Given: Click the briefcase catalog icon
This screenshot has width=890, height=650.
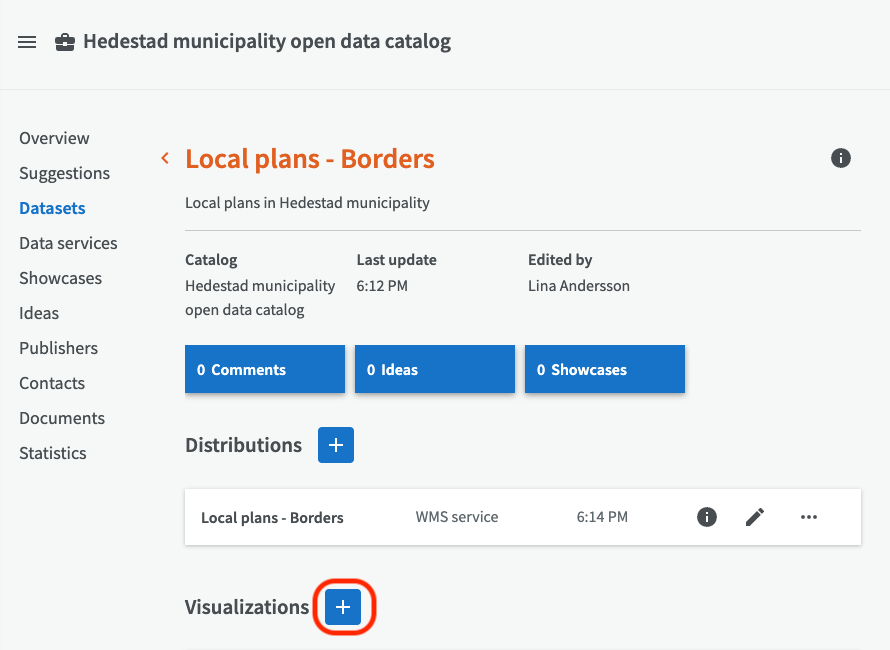Looking at the screenshot, I should click(64, 42).
